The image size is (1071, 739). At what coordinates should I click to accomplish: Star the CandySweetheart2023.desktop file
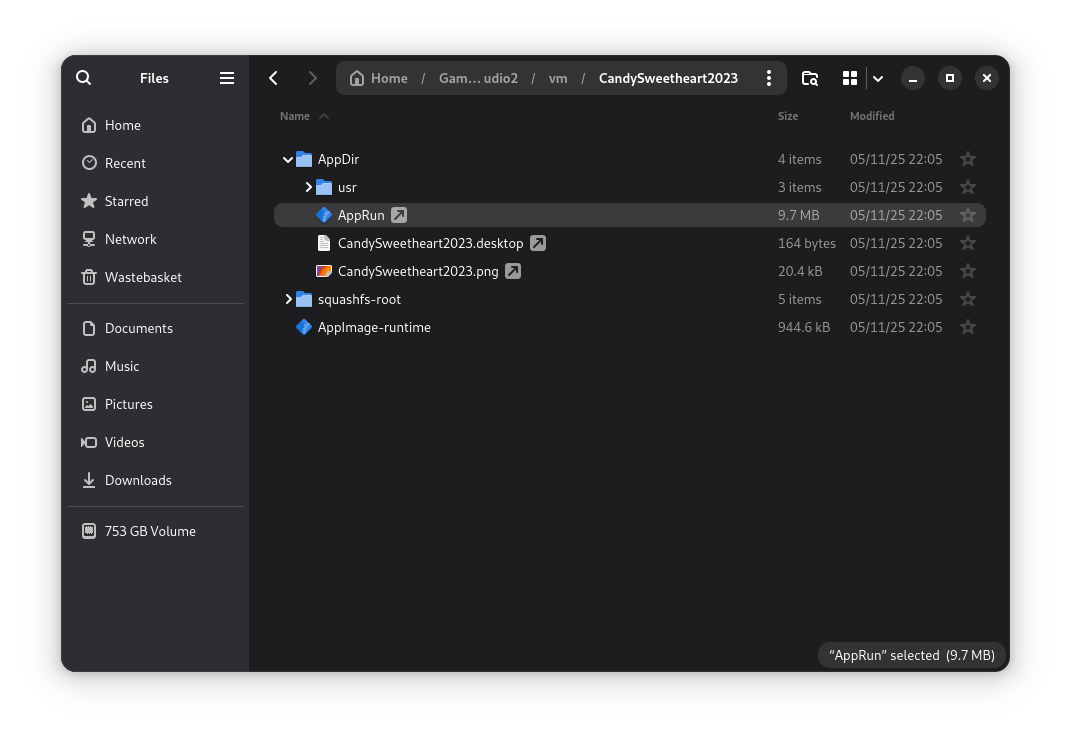coord(967,242)
